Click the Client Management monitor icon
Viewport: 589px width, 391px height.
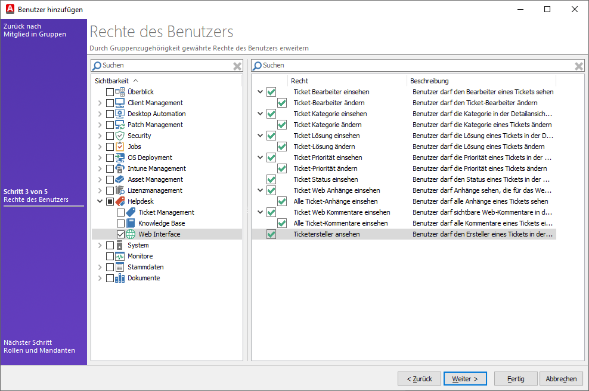[x=120, y=103]
